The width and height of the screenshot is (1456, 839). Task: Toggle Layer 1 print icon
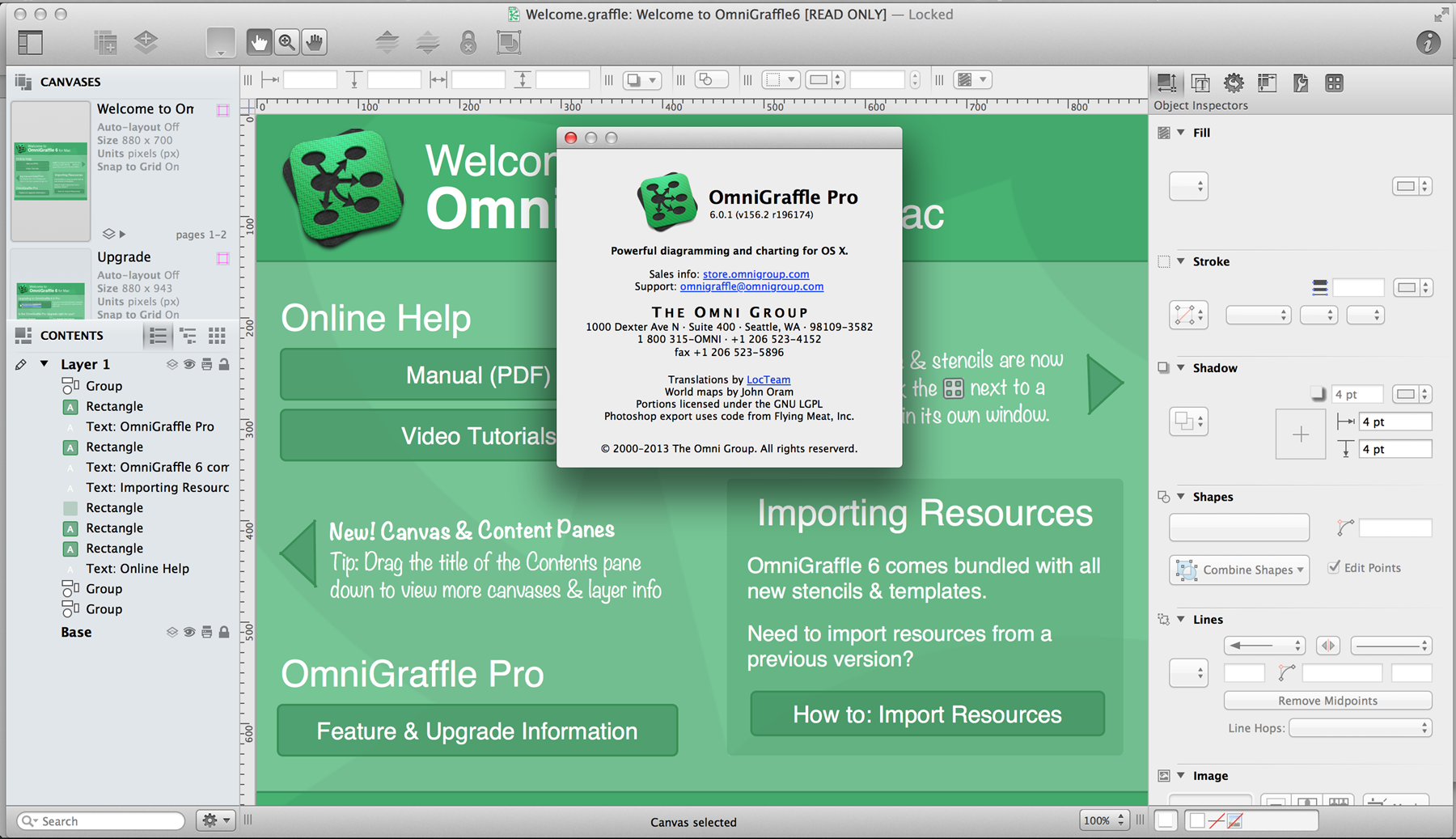pyautogui.click(x=206, y=365)
